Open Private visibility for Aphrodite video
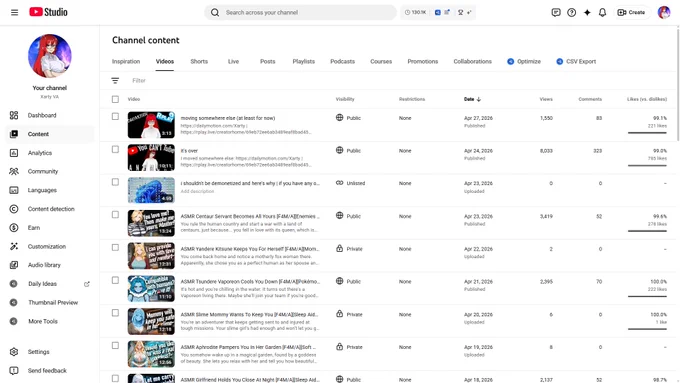Viewport: 680px width, 383px height. (349, 347)
